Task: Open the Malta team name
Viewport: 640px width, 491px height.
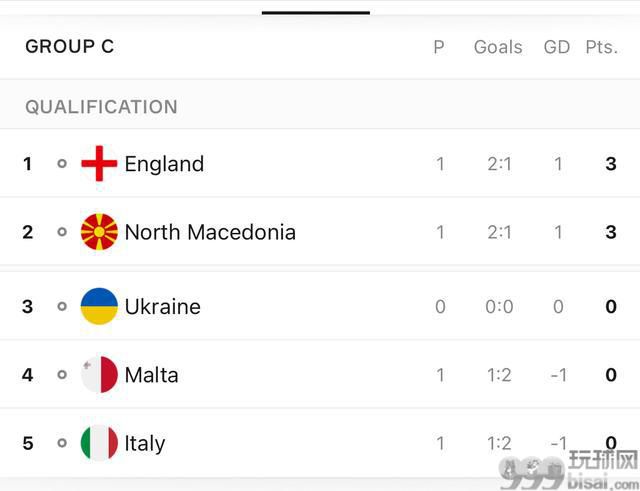Action: click(151, 375)
